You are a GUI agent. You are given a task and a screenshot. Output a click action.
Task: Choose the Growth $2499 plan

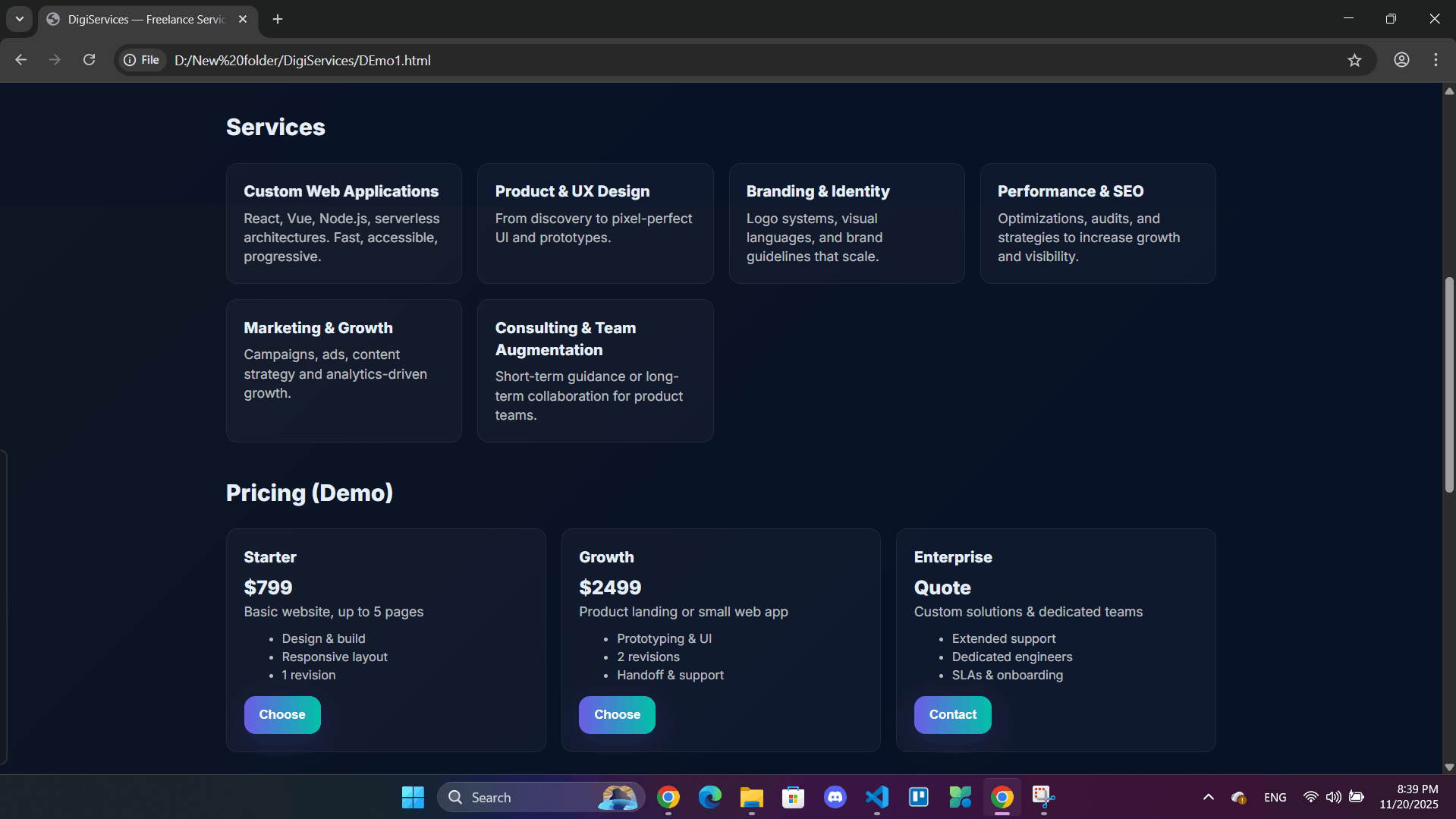pos(617,714)
